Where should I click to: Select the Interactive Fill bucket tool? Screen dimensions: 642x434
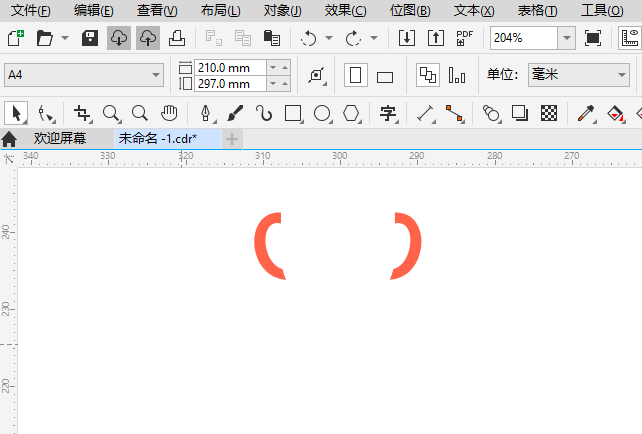coord(615,113)
